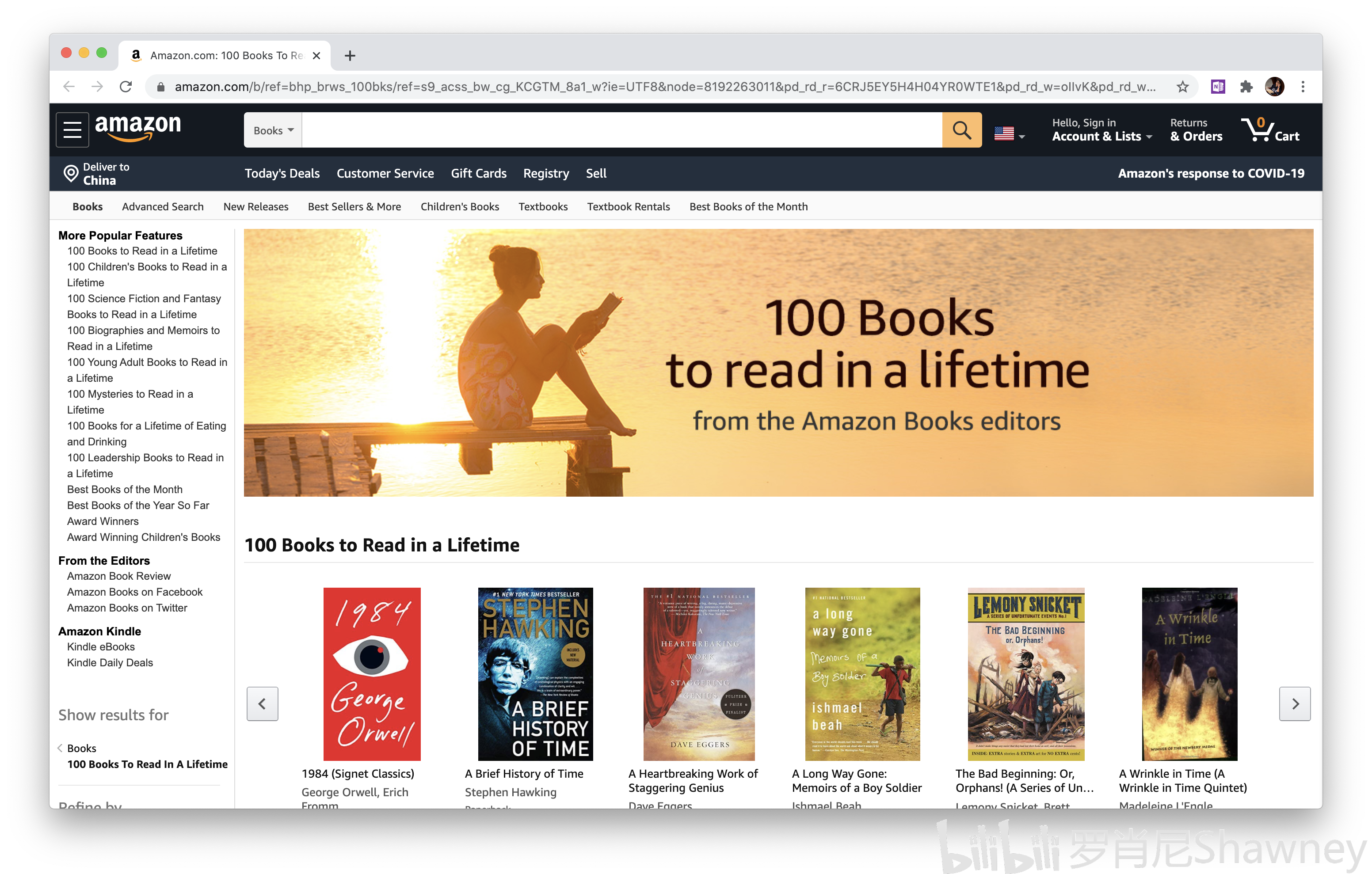Open A Brief History of Time cover
Screen dimensions: 1372x874
click(536, 674)
